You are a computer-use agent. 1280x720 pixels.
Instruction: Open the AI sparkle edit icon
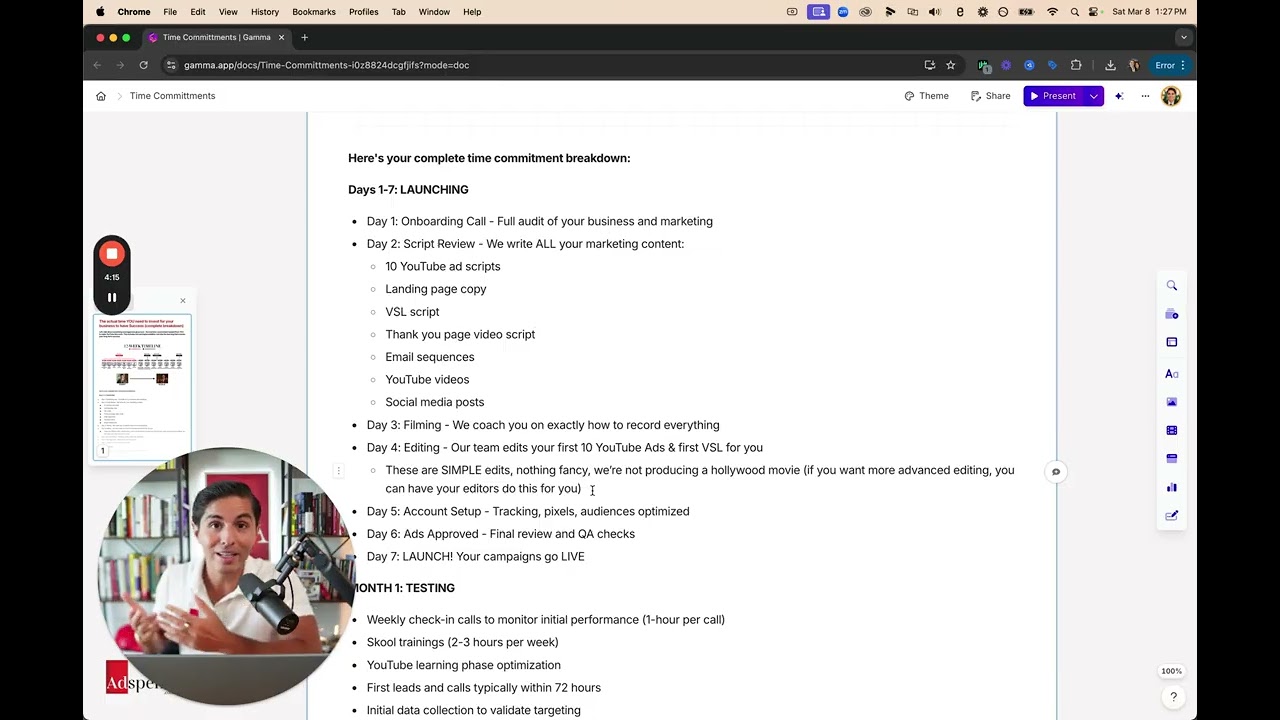point(1119,96)
